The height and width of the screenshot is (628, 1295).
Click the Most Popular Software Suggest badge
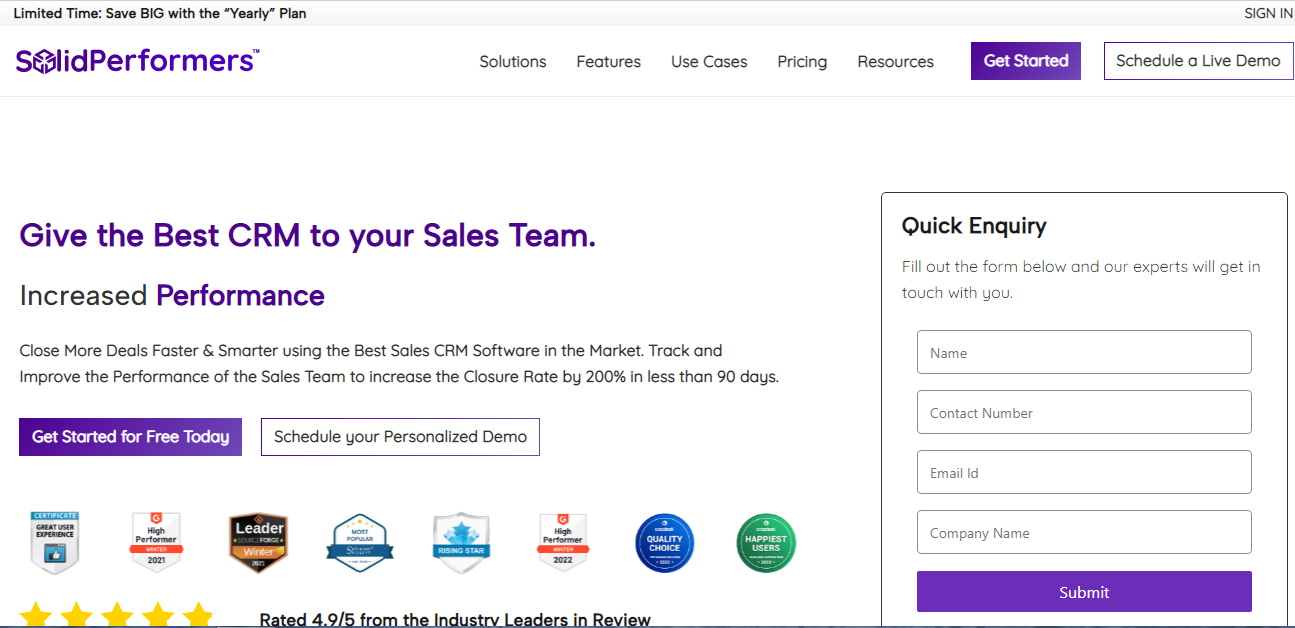click(x=360, y=543)
